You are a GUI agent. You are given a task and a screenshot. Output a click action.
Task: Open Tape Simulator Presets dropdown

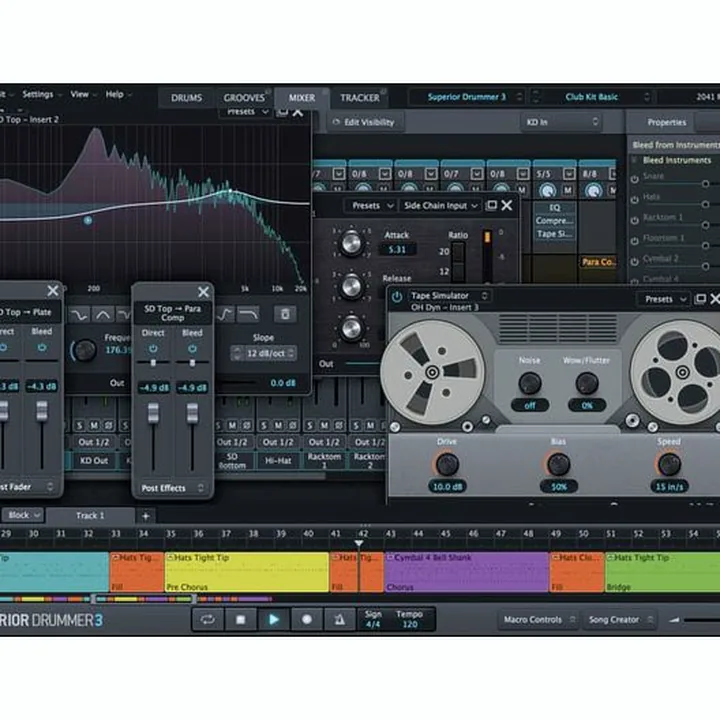[x=665, y=299]
